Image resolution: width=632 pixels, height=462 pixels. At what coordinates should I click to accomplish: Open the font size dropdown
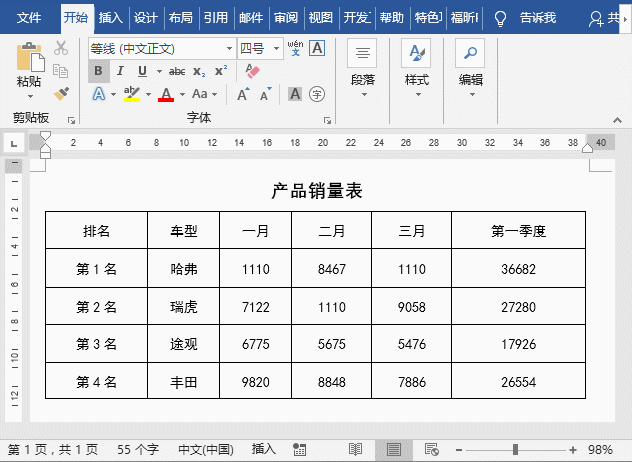coord(276,49)
